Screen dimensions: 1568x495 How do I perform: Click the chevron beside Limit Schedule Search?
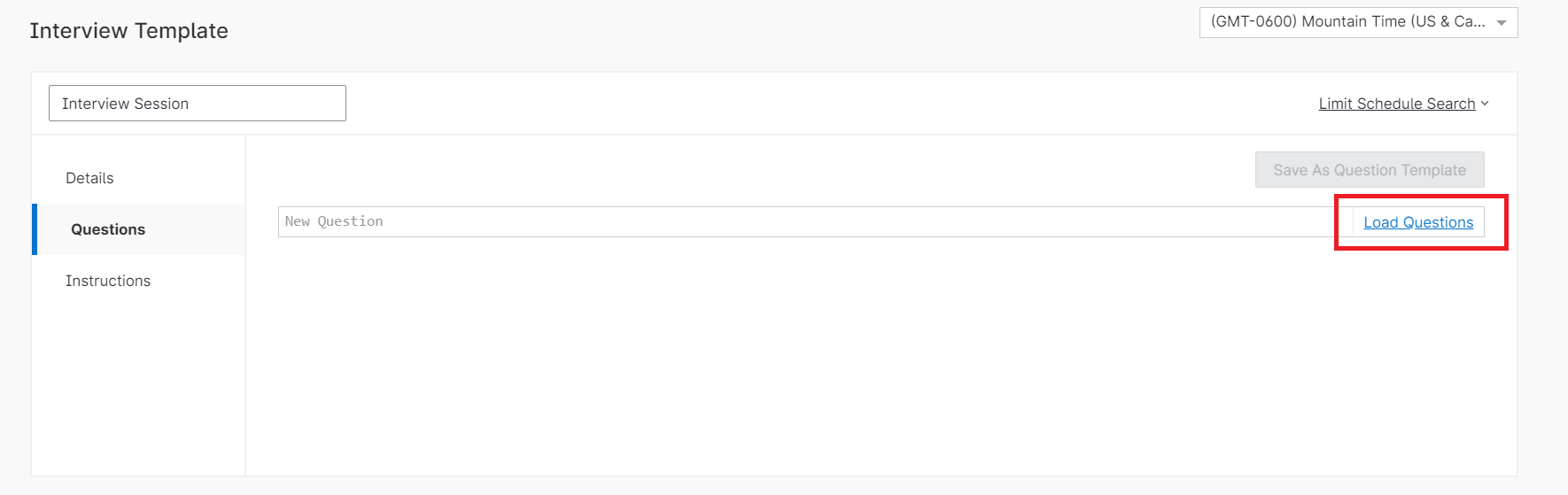tap(1485, 104)
